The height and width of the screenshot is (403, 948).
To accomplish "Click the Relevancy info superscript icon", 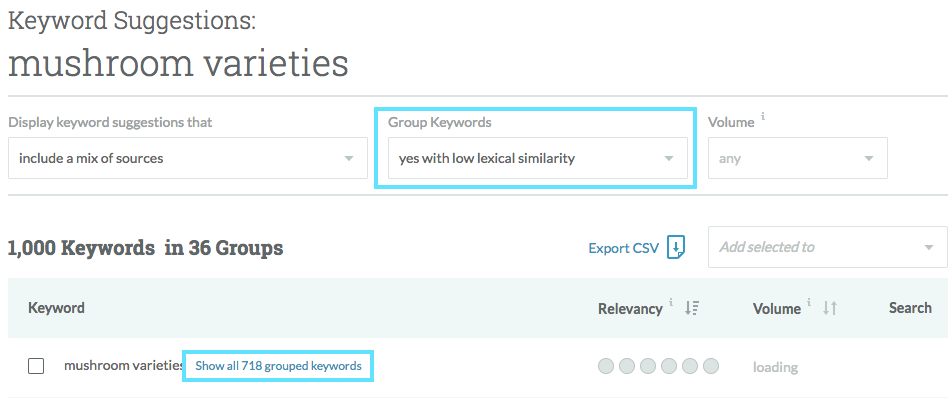I will point(670,304).
